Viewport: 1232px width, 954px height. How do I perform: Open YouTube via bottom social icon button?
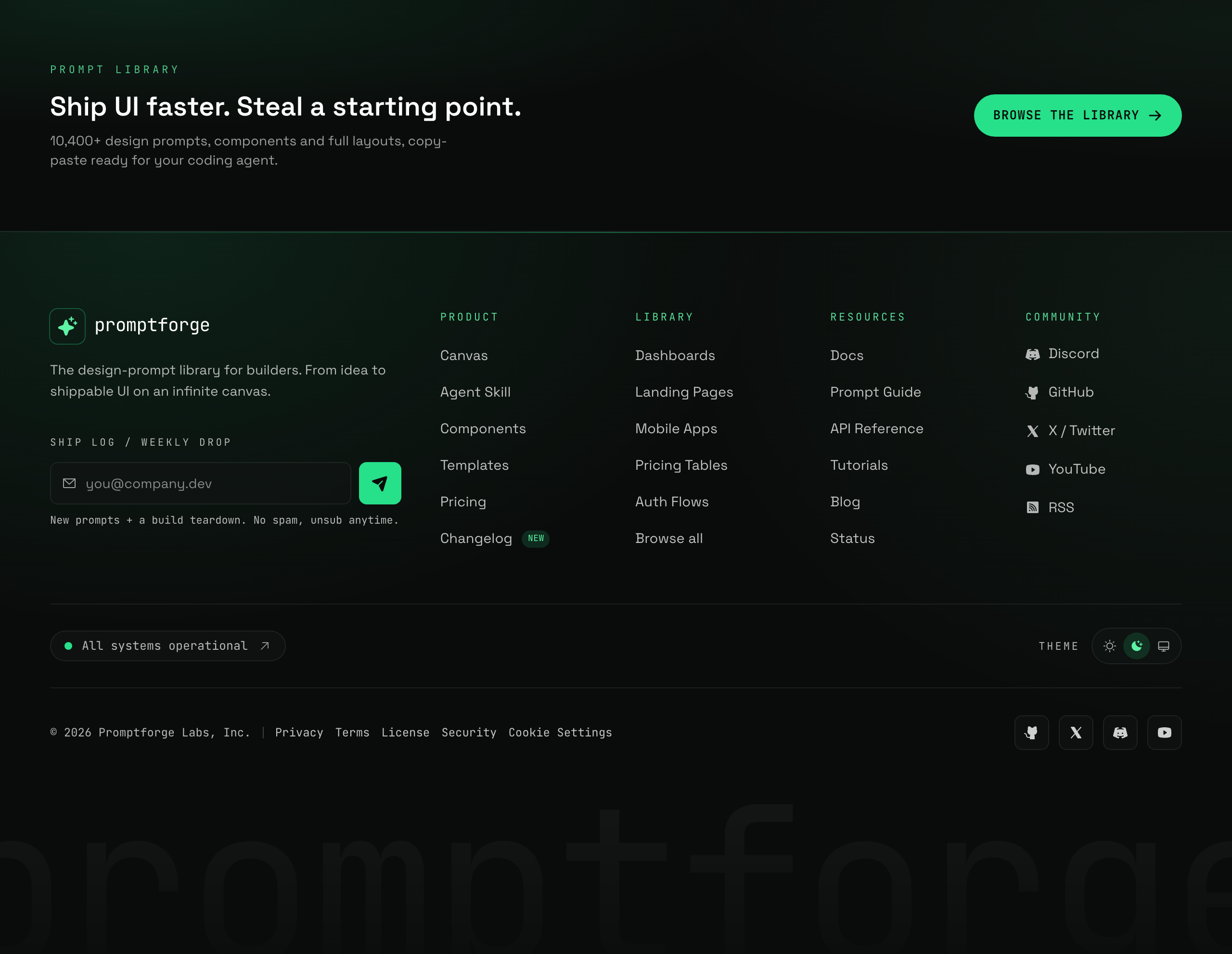coord(1164,732)
